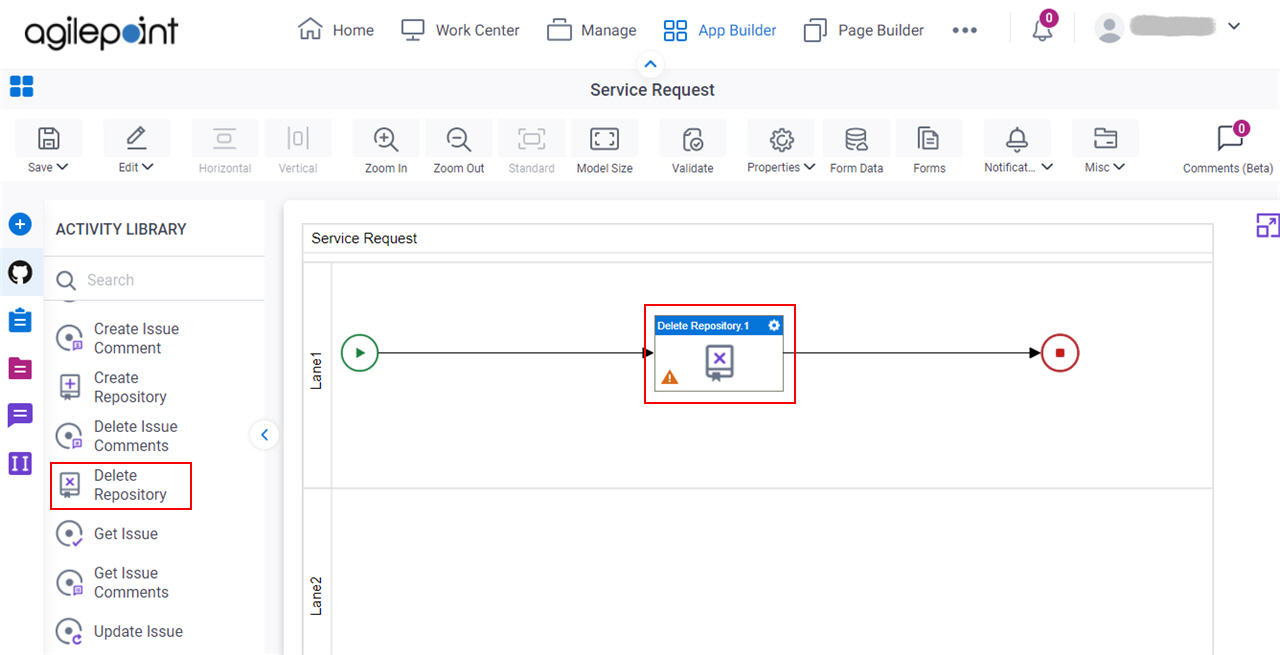Open Notifications bell in toolbar
The image size is (1280, 655).
(1017, 138)
